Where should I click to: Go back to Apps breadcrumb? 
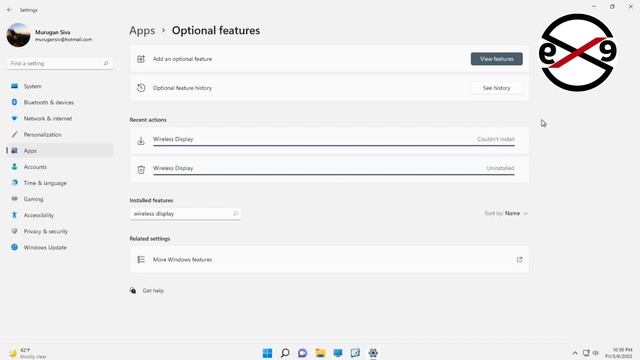pos(142,31)
